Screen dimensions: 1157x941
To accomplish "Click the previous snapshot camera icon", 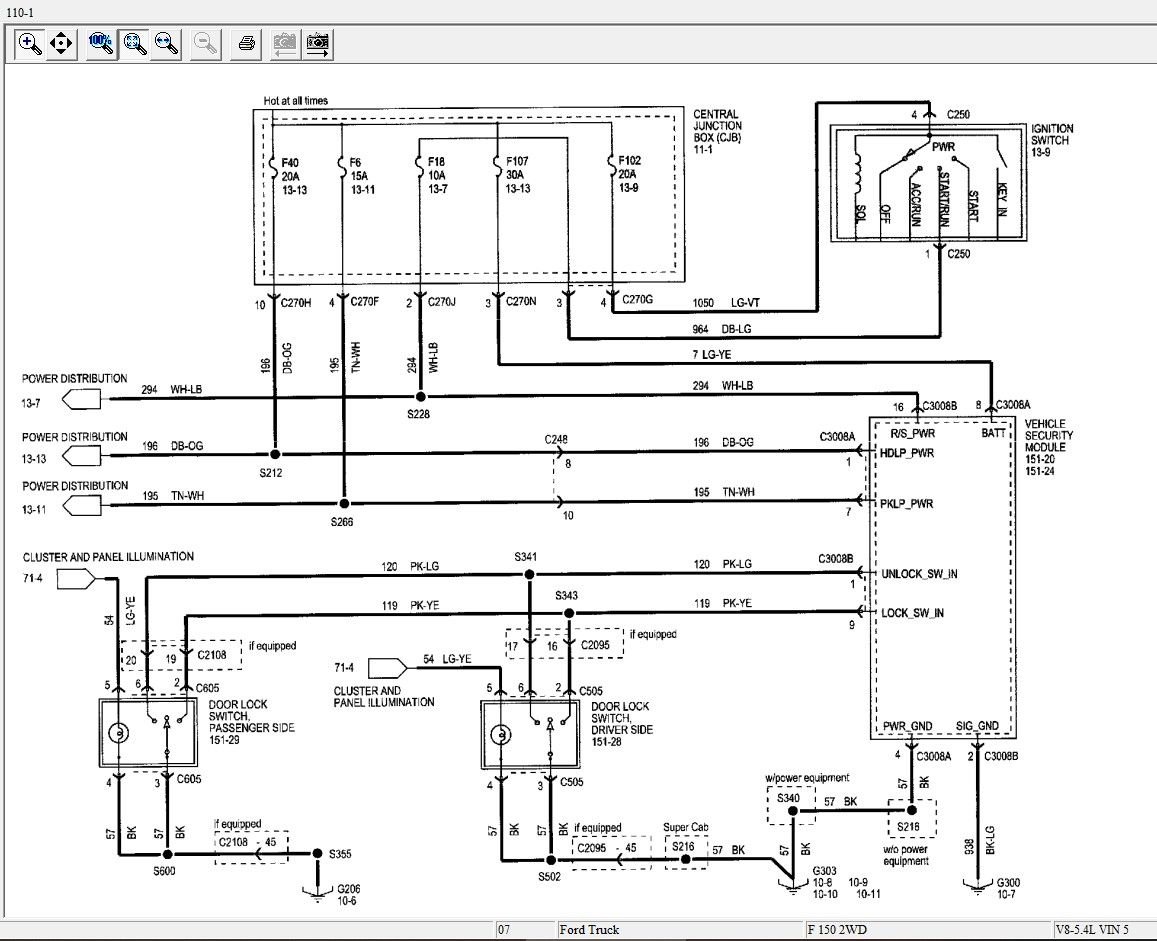I will point(285,43).
